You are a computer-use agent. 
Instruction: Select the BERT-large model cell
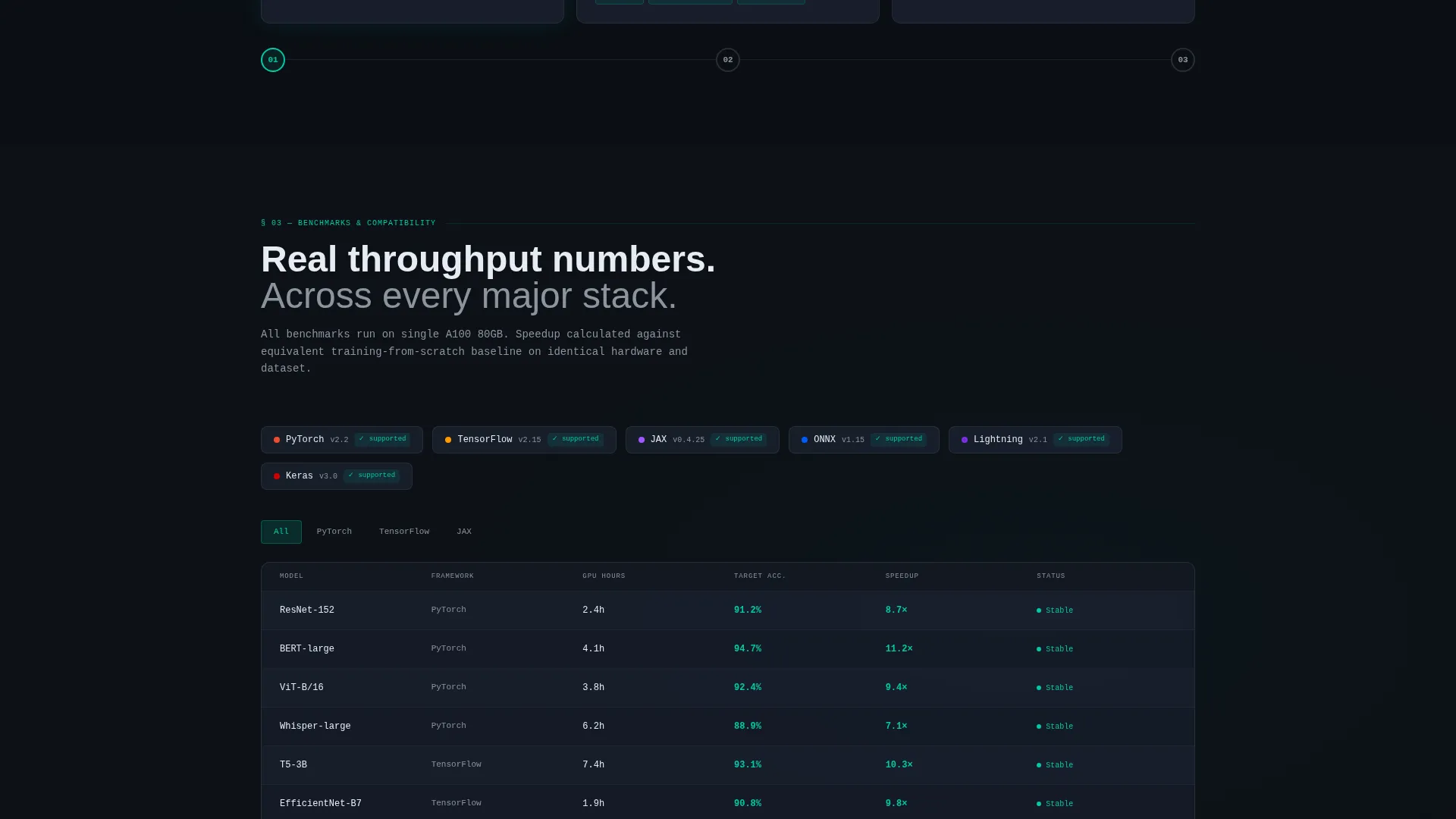pos(307,649)
